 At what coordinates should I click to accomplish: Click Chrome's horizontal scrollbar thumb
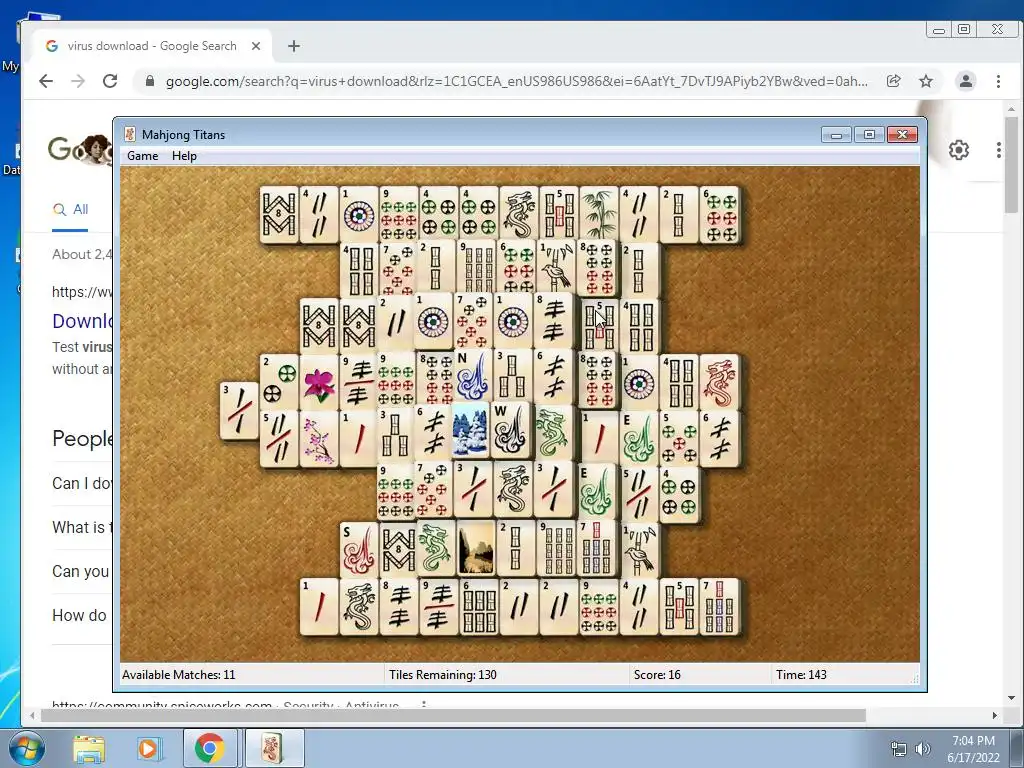click(x=453, y=716)
